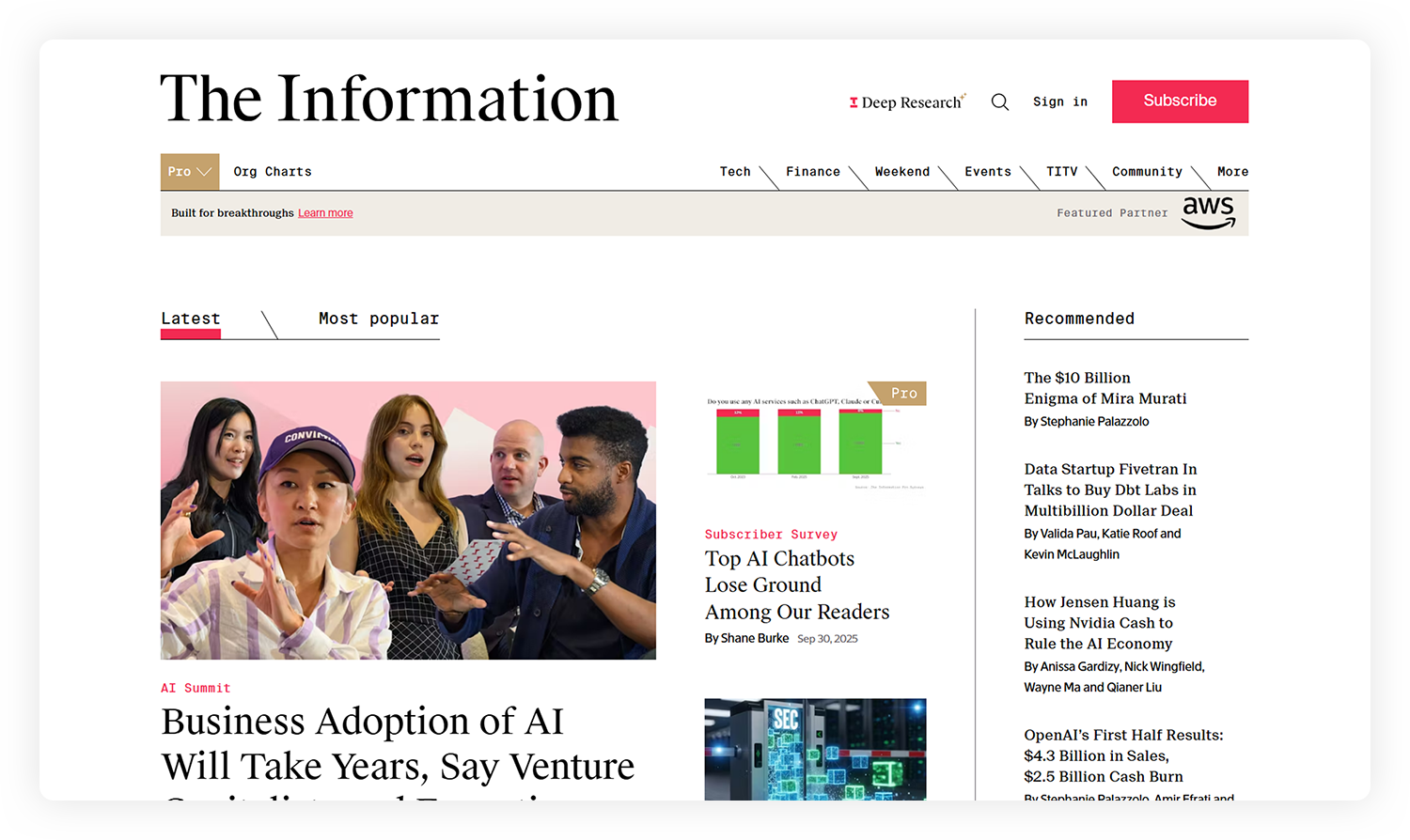Open the Mira Murati recommended article
This screenshot has height=840, width=1410.
pos(1104,388)
